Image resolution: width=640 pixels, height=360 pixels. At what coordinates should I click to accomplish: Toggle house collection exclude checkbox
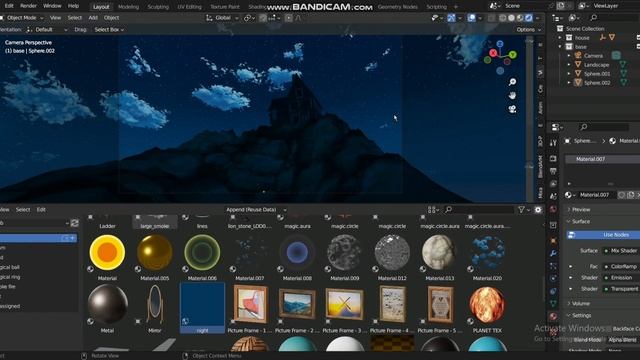(x=638, y=38)
